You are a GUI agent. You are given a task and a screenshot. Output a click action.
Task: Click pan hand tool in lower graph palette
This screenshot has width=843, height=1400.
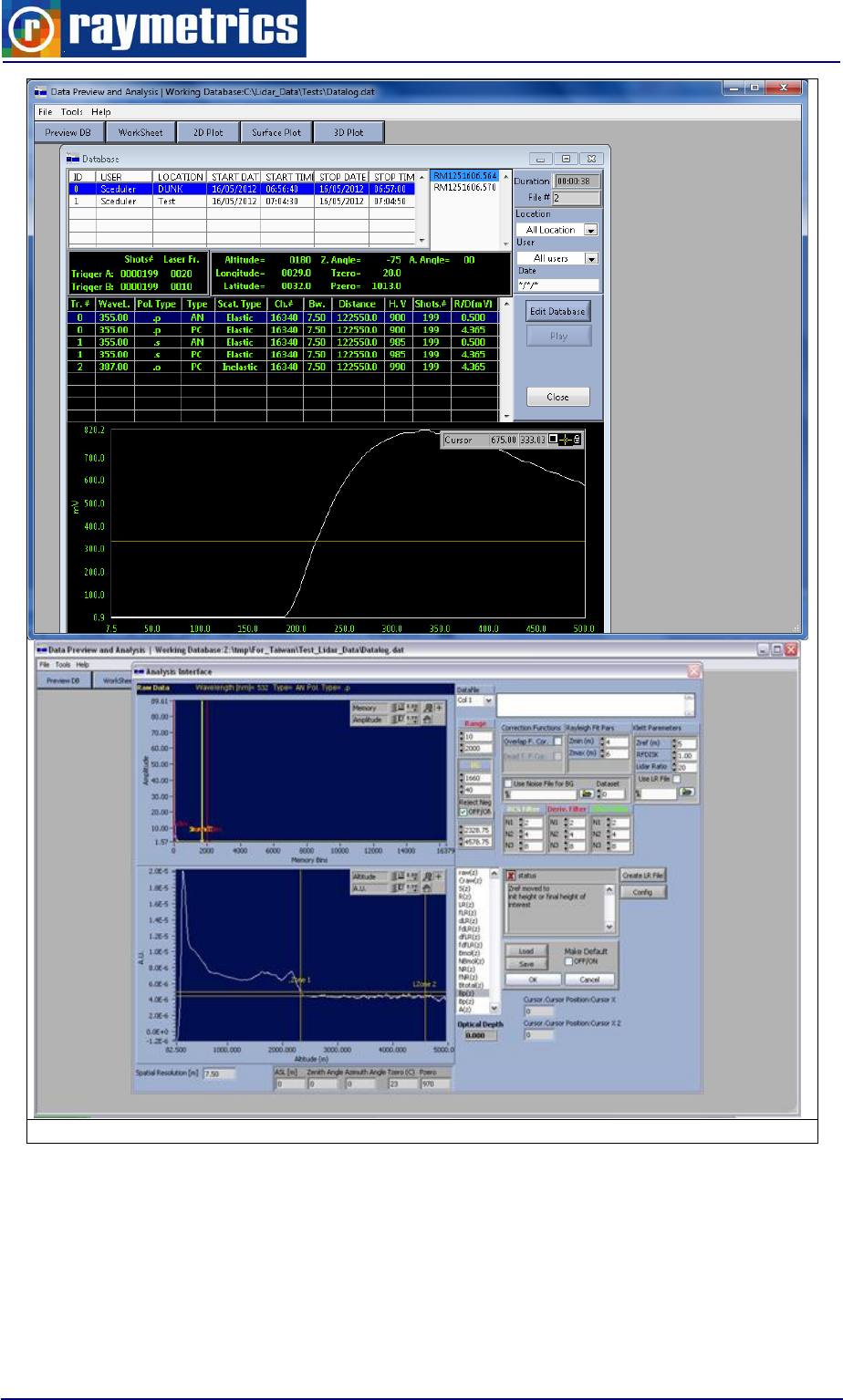pos(428,887)
